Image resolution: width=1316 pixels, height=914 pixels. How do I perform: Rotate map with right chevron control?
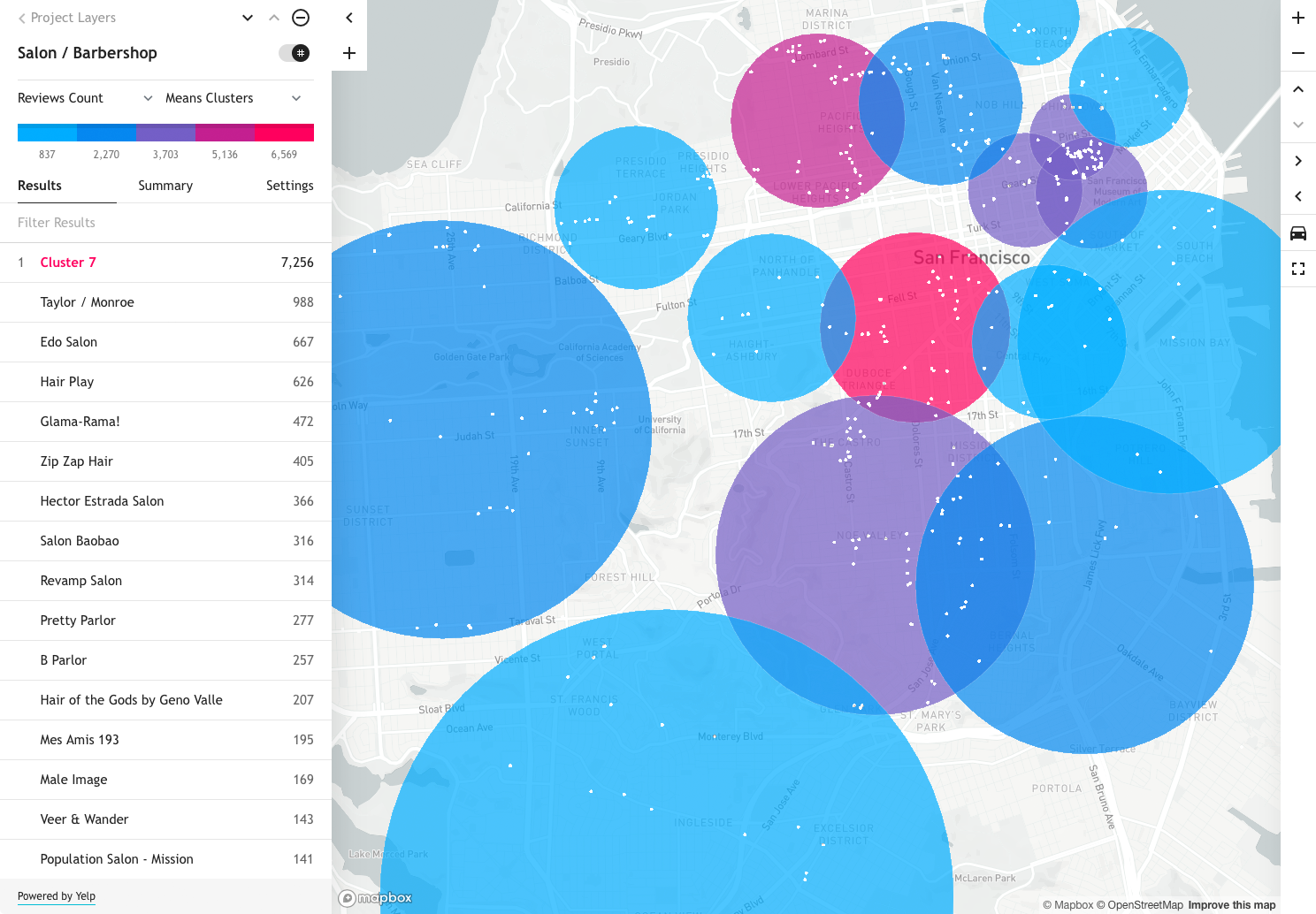pyautogui.click(x=1297, y=161)
